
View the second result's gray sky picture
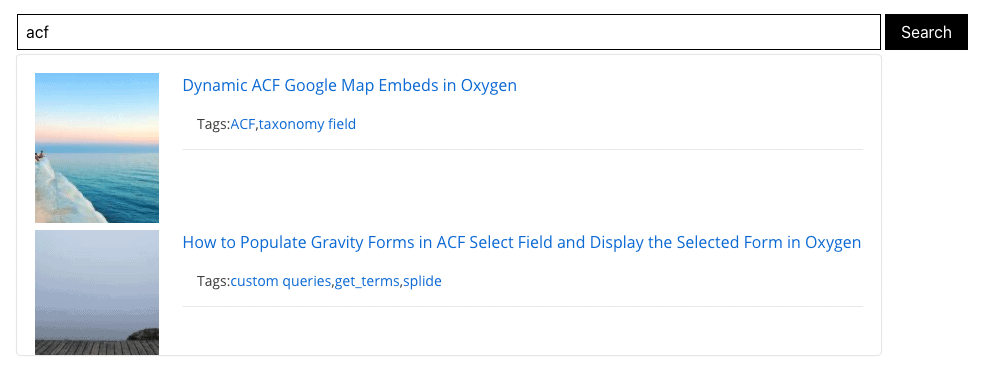tap(97, 292)
